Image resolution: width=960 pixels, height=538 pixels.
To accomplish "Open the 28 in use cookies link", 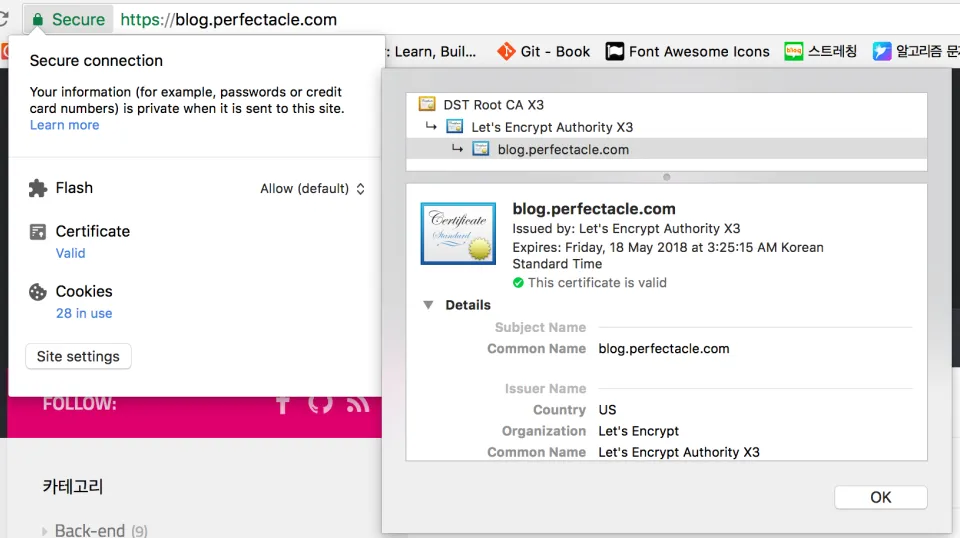I will pos(84,313).
